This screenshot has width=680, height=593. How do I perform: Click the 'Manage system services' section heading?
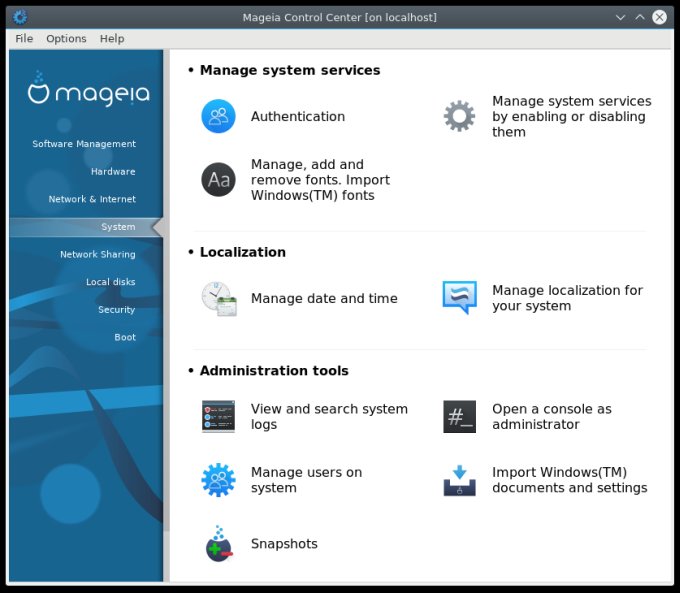(x=290, y=70)
